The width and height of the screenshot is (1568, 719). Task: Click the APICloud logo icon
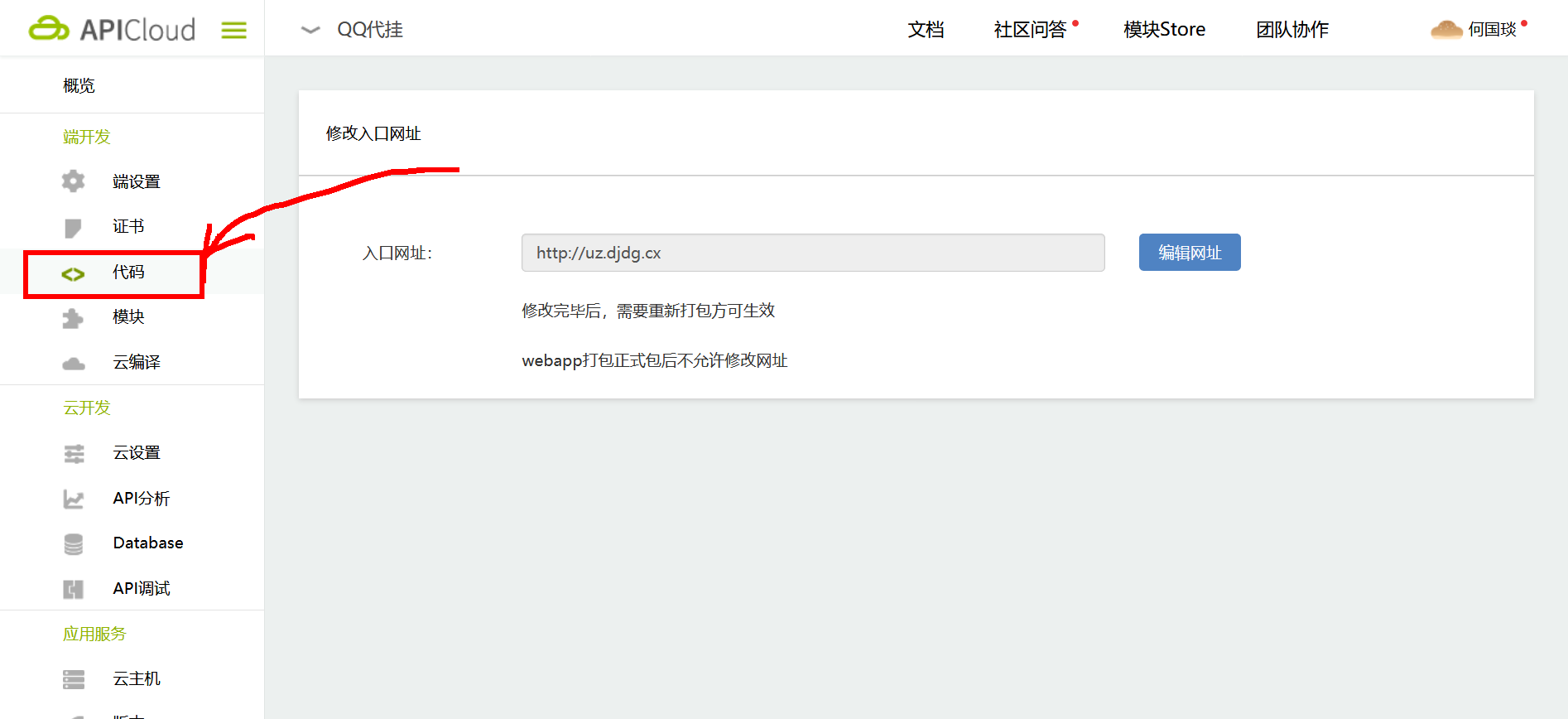pyautogui.click(x=49, y=29)
